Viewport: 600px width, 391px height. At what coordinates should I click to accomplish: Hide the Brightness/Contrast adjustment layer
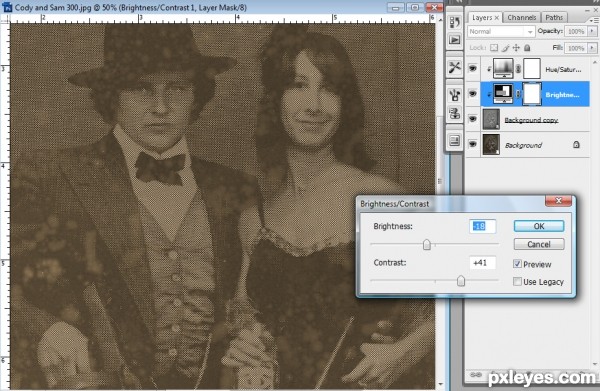click(x=473, y=94)
